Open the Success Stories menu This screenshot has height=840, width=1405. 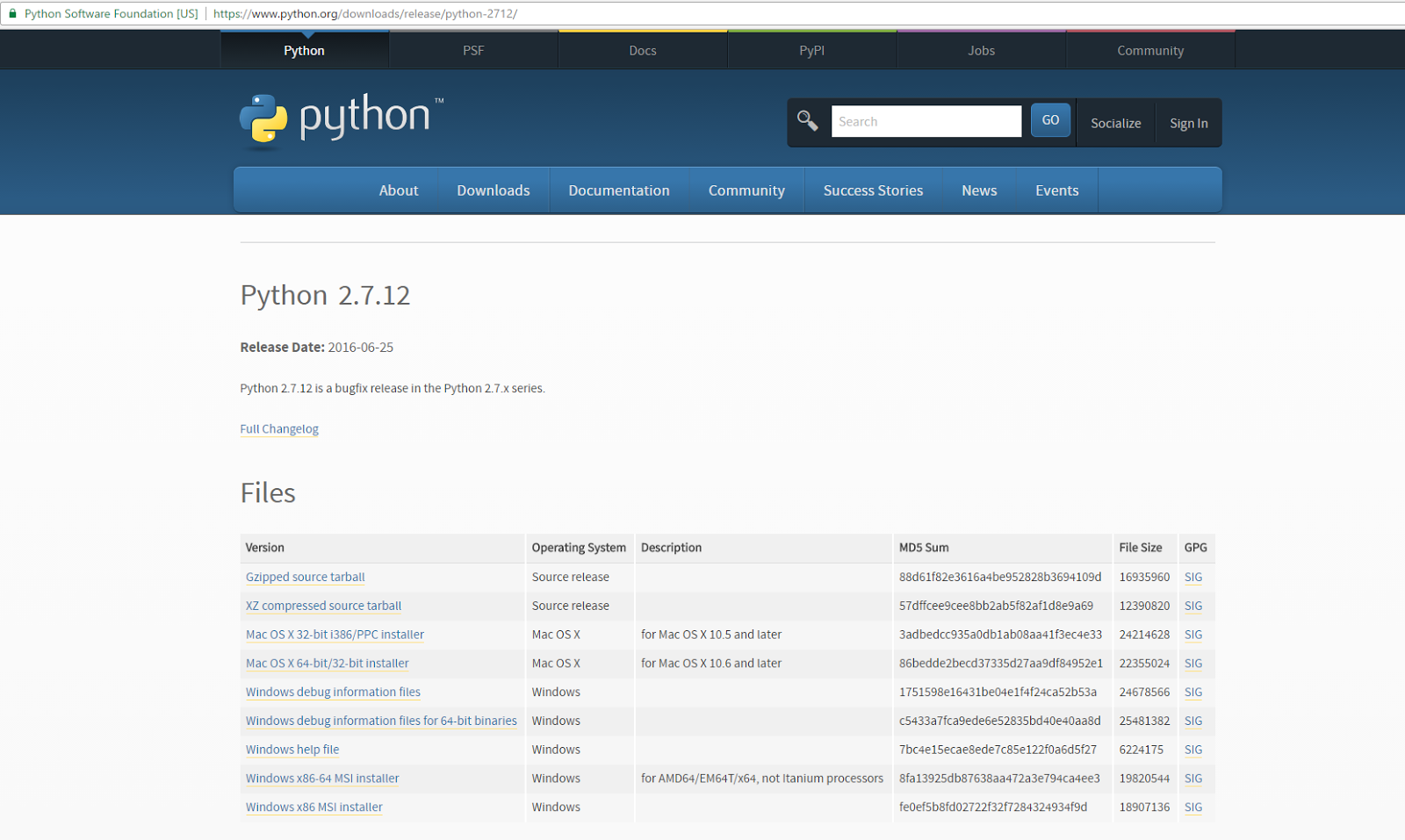[873, 190]
